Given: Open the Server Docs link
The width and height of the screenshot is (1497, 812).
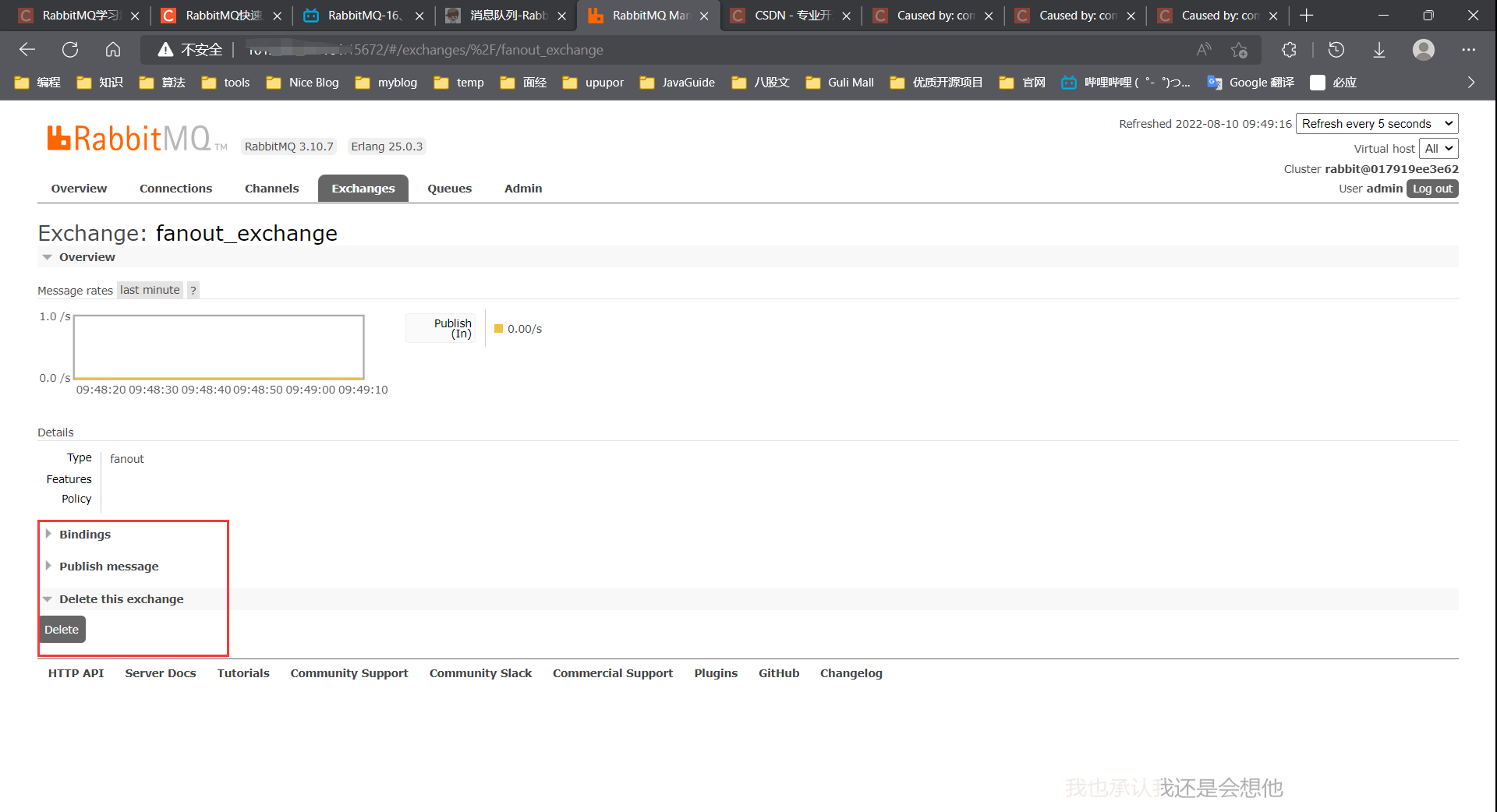Looking at the screenshot, I should click(x=161, y=673).
